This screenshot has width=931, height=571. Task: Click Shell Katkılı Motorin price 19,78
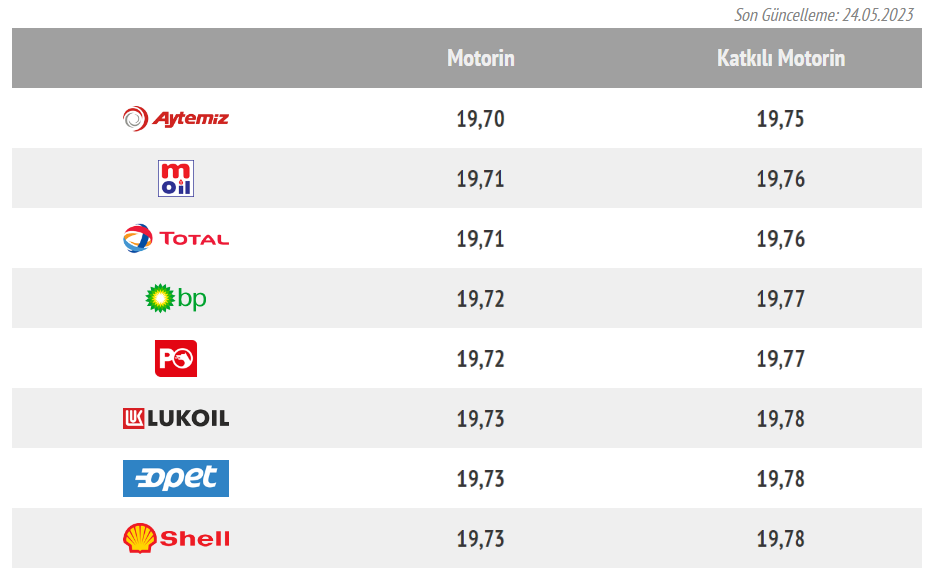780,539
